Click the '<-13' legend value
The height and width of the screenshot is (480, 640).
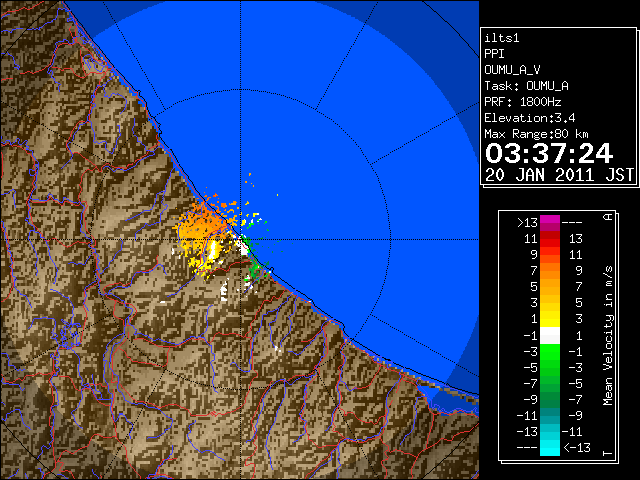(x=577, y=447)
